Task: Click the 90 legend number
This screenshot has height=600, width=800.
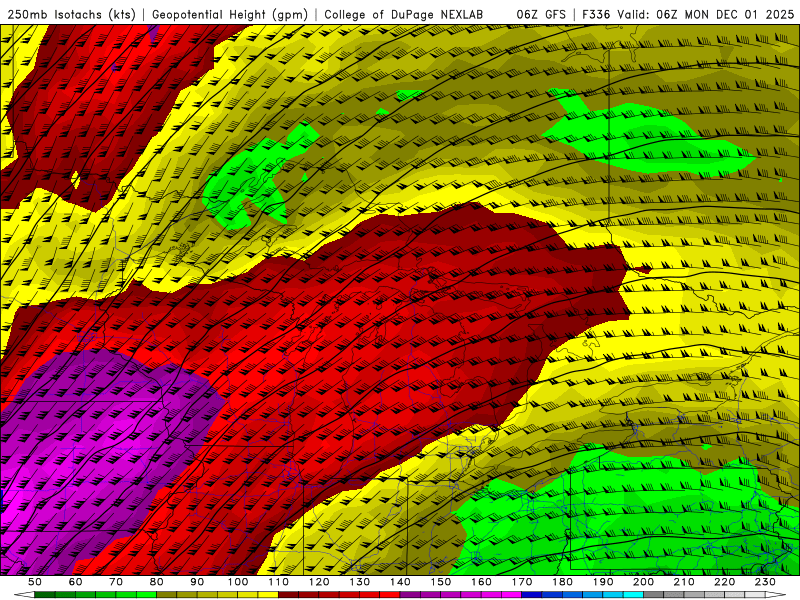Action: click(197, 582)
